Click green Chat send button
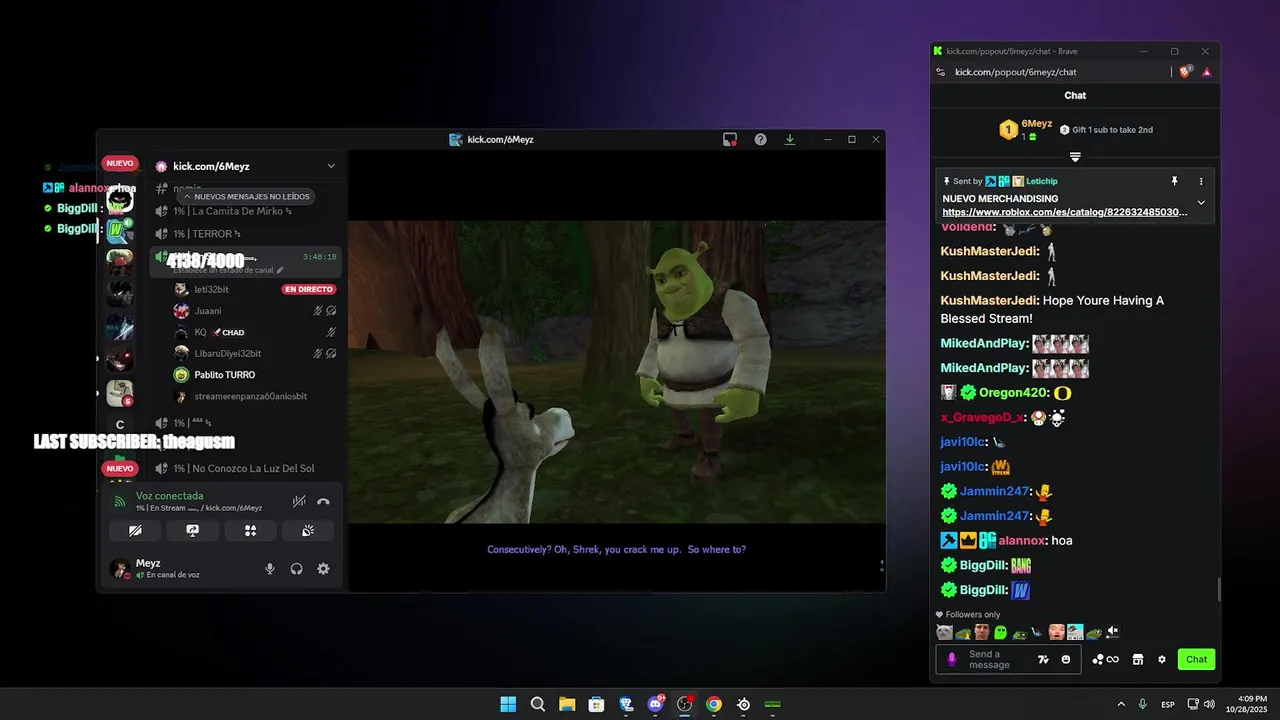 pos(1197,659)
